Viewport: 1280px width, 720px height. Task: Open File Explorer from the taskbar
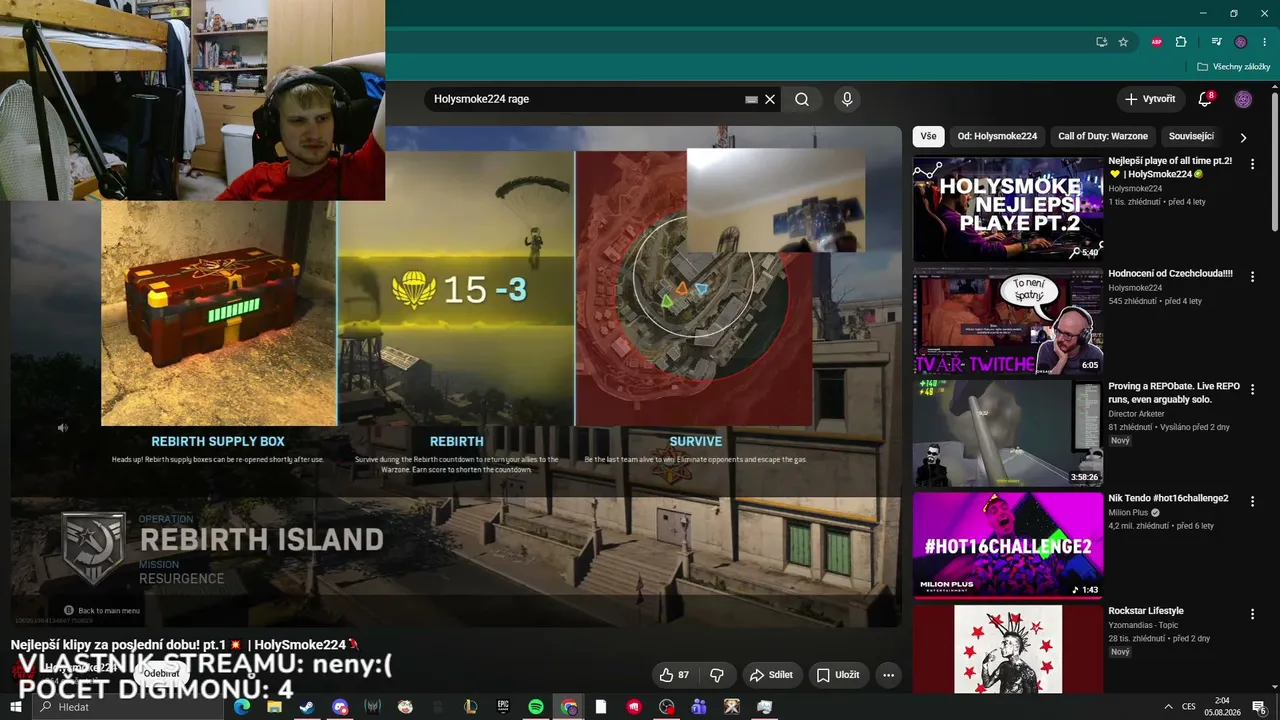tap(274, 707)
